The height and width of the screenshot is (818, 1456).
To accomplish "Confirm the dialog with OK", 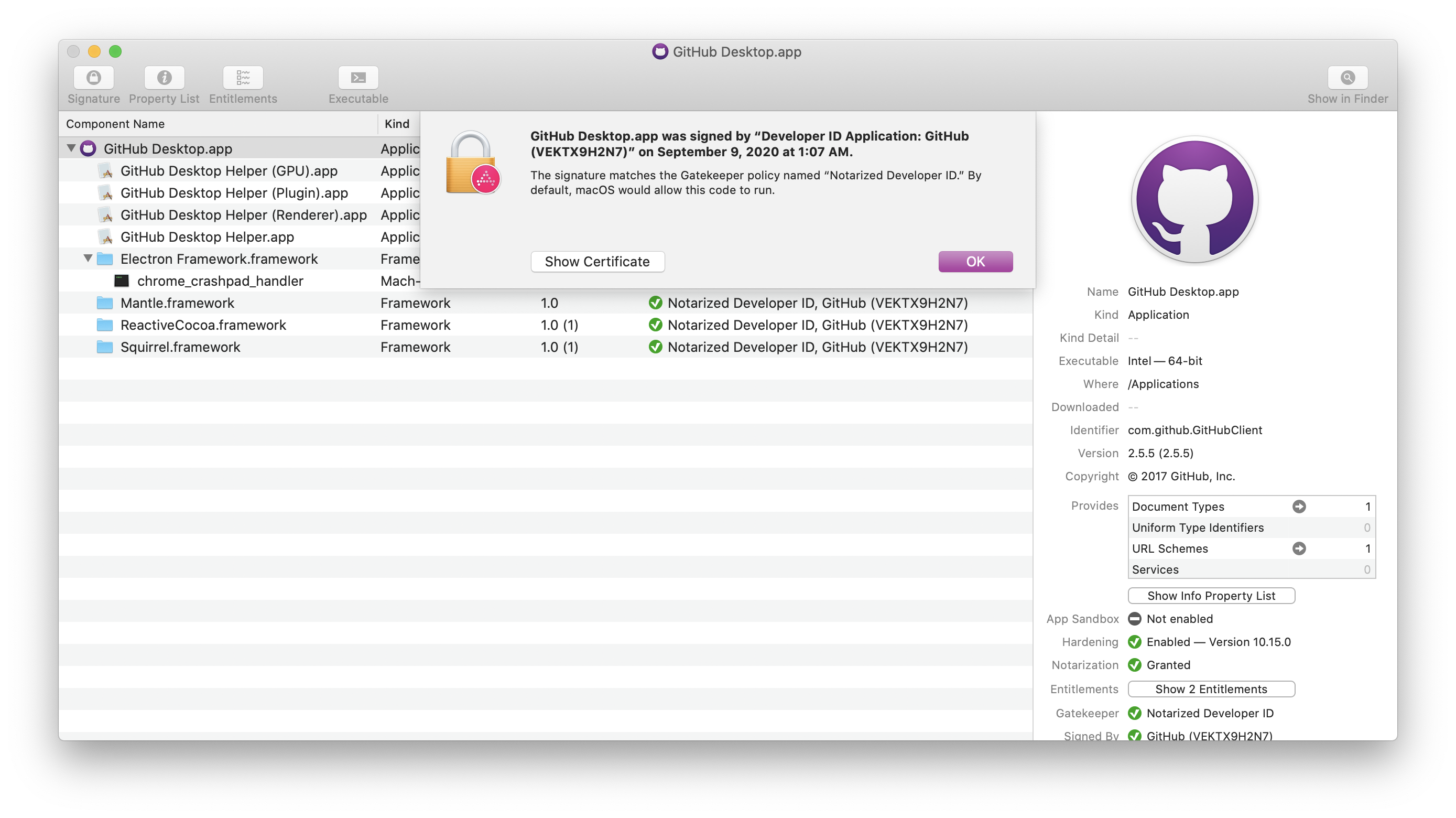I will (975, 262).
